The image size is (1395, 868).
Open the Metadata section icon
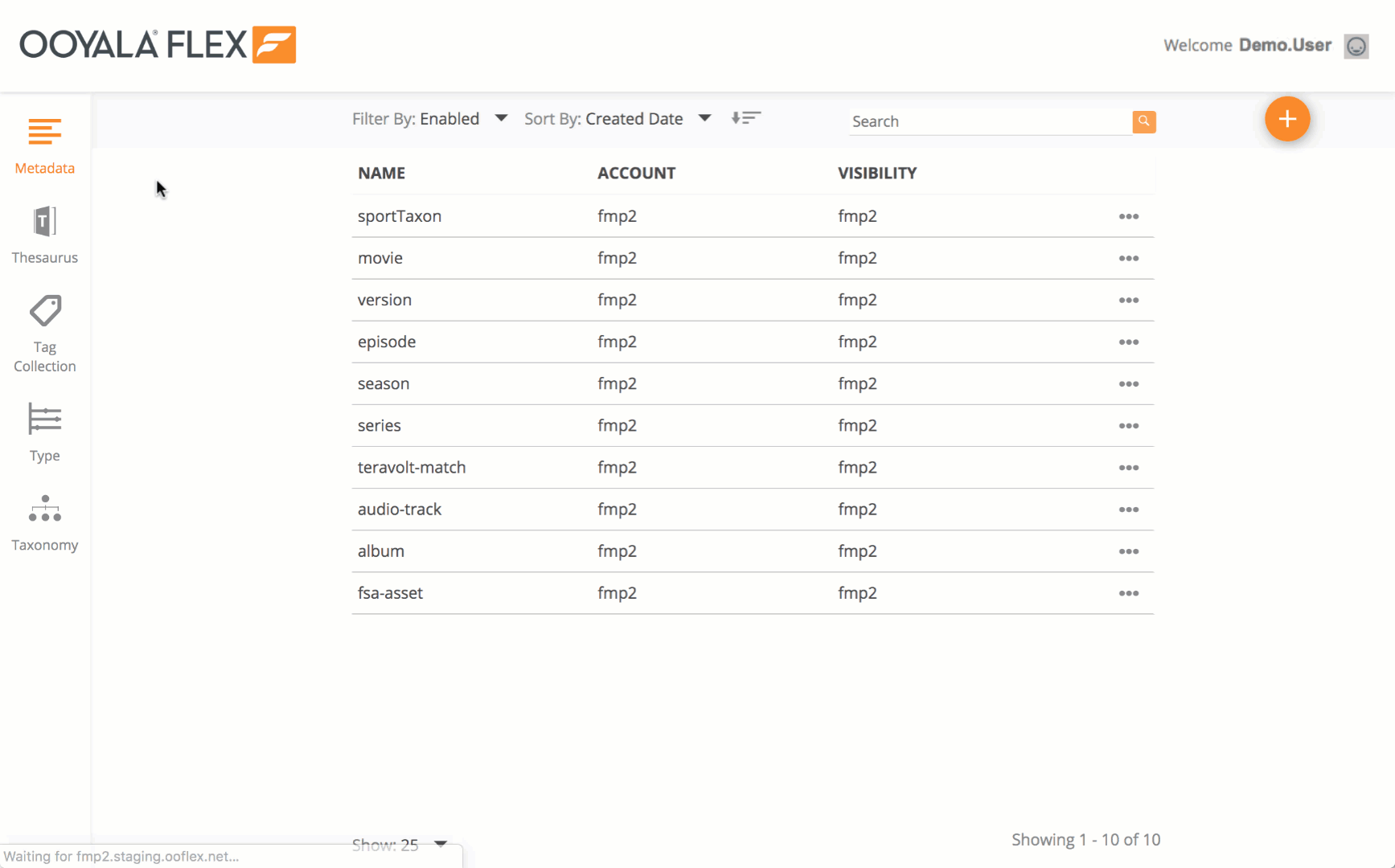tap(45, 133)
